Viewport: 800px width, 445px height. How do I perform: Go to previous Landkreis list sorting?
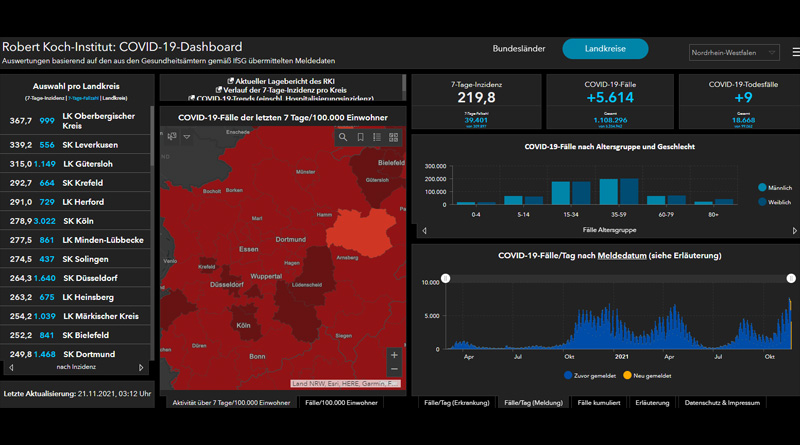pos(12,367)
